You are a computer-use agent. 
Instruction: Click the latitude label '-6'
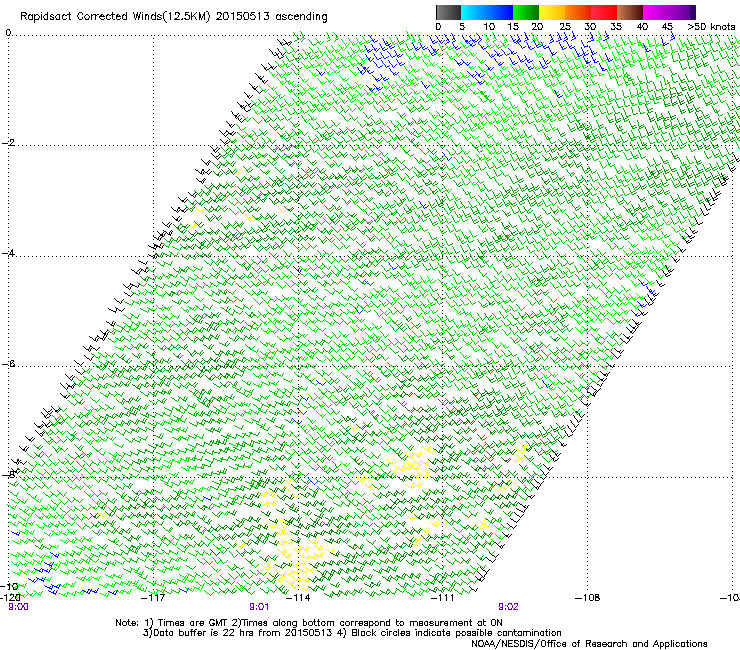[x=9, y=364]
